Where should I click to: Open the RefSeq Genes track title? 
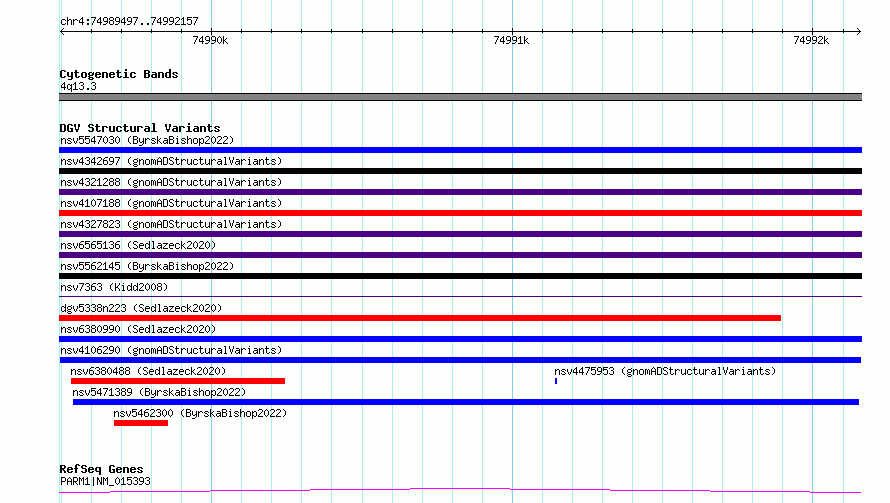101,470
